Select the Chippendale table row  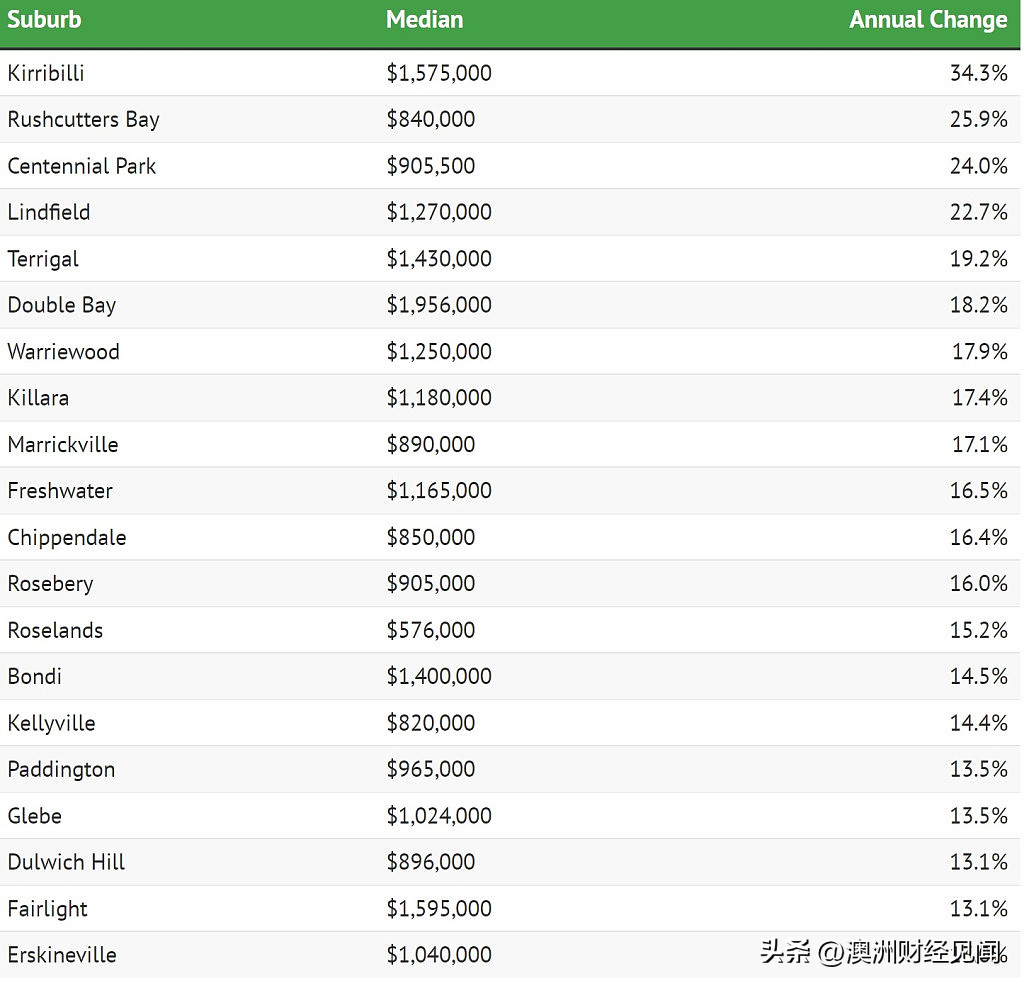(67, 537)
